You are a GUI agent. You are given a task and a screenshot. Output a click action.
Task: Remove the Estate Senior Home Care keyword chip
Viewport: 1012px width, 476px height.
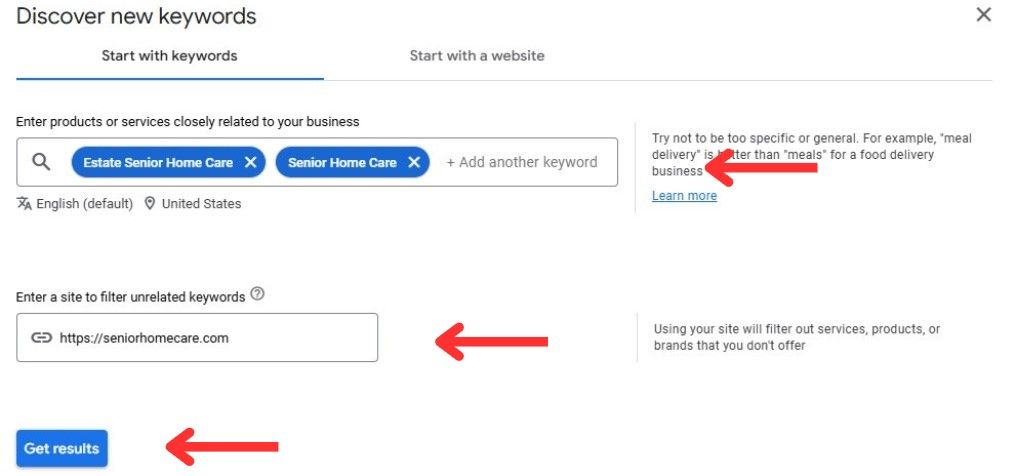coord(251,163)
